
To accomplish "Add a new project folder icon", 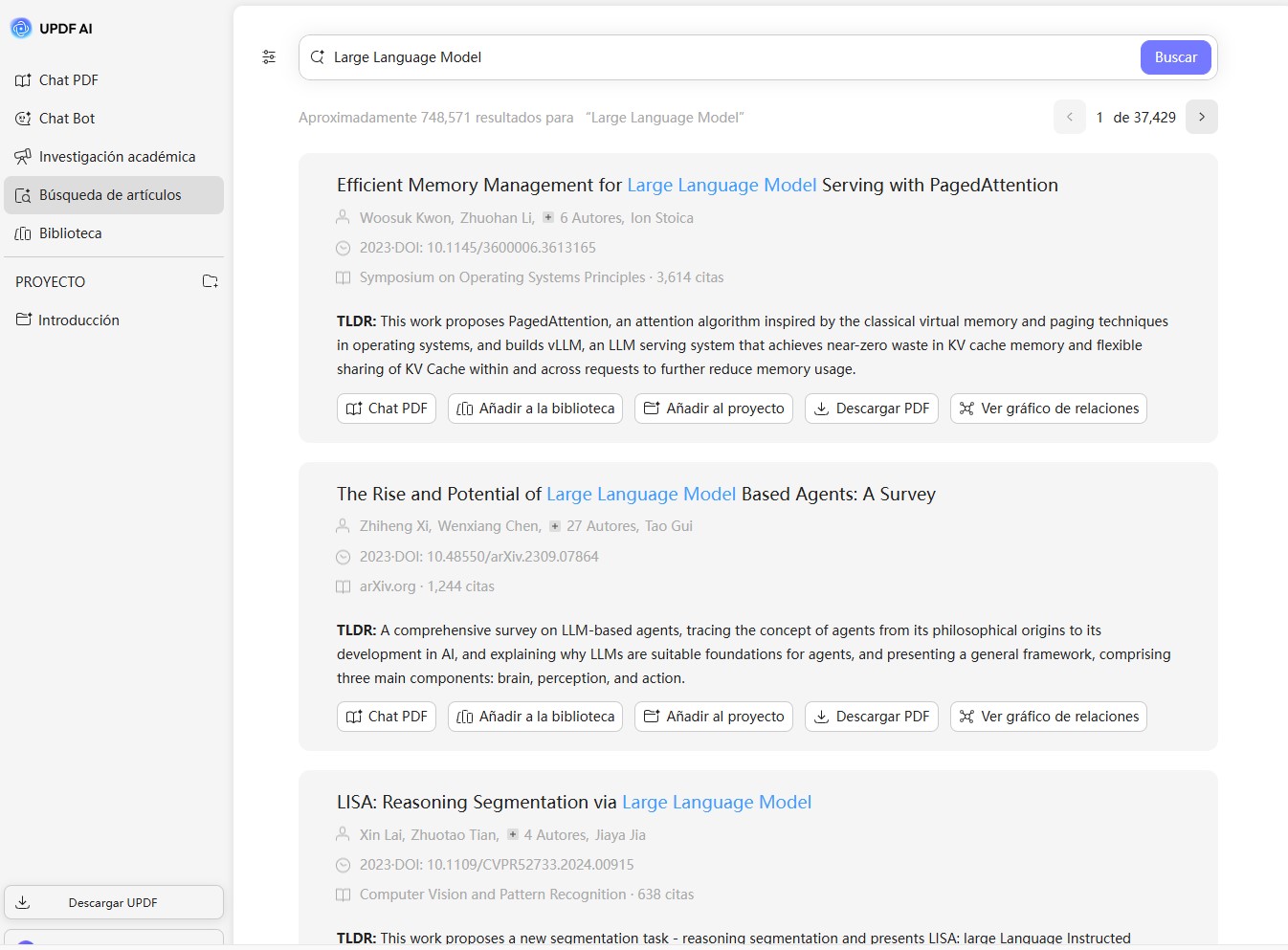I will click(x=211, y=281).
